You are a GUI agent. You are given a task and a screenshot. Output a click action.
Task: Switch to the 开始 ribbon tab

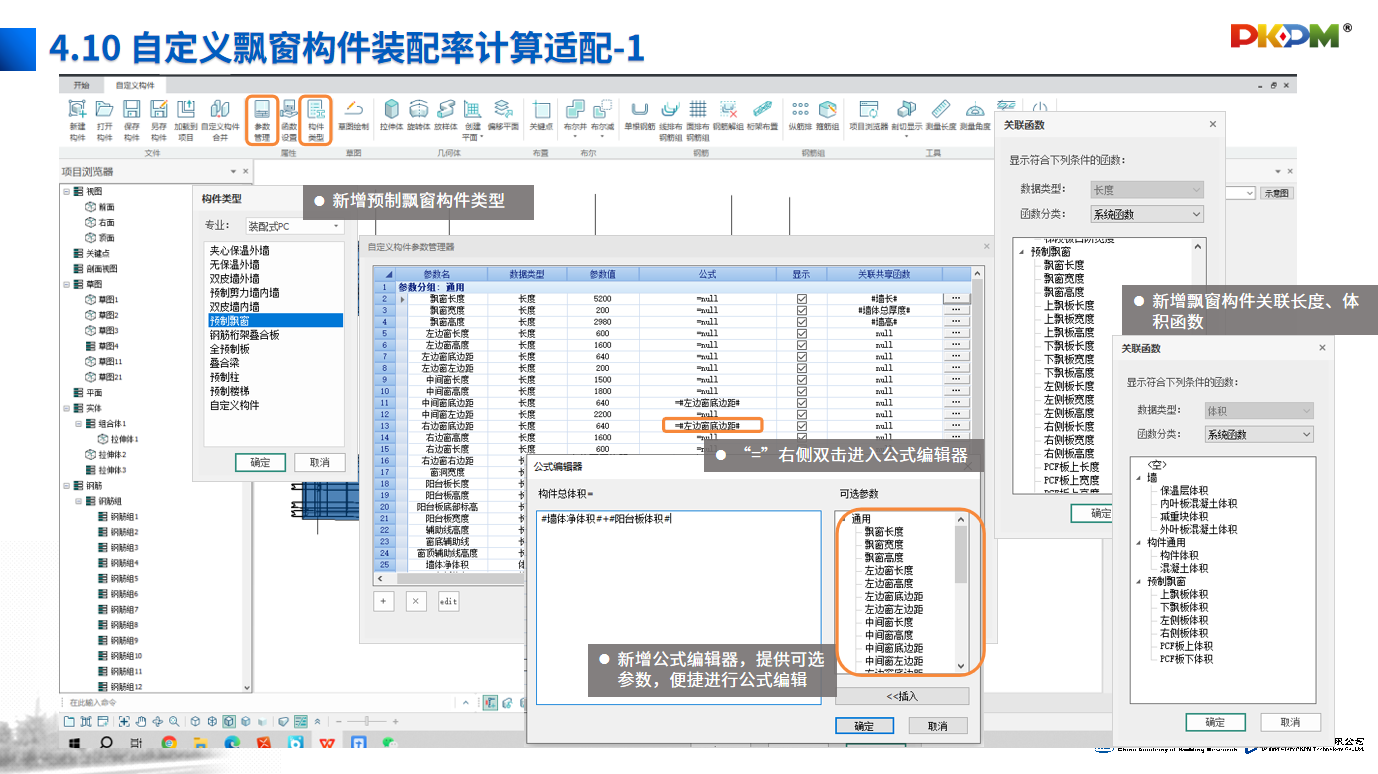point(81,86)
